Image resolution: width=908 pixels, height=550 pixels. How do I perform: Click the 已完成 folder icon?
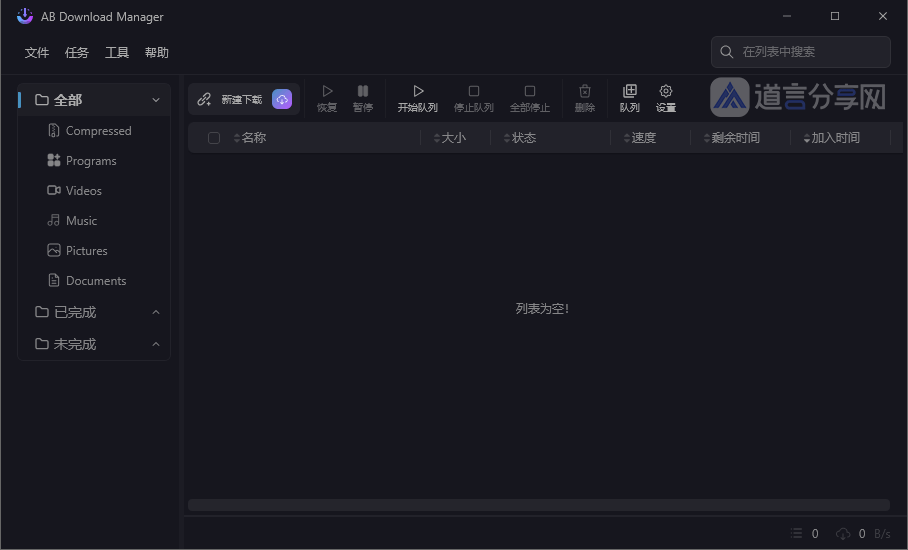[x=42, y=312]
